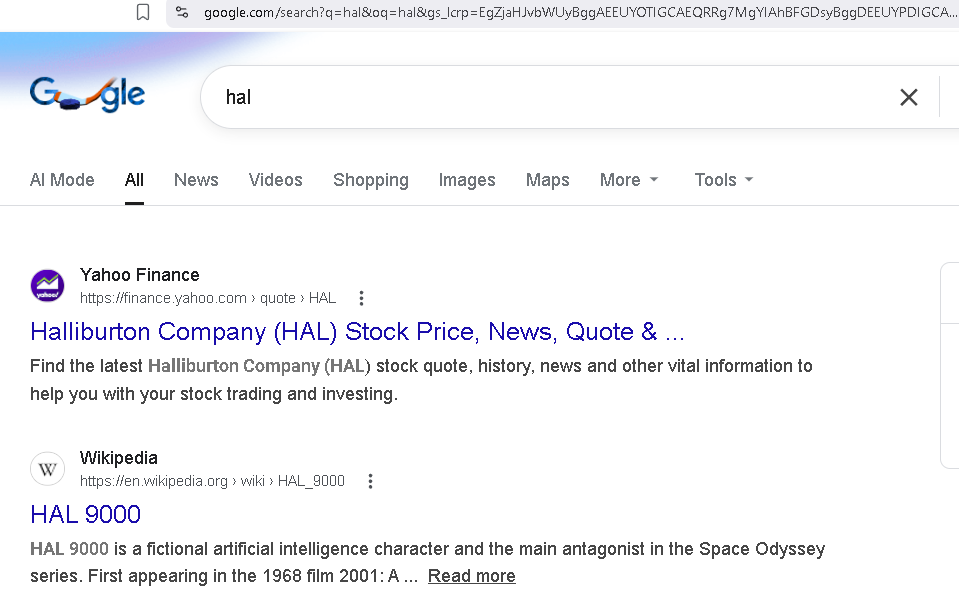Switch to the Images tab
Screen dimensions: 959x616
click(x=467, y=180)
